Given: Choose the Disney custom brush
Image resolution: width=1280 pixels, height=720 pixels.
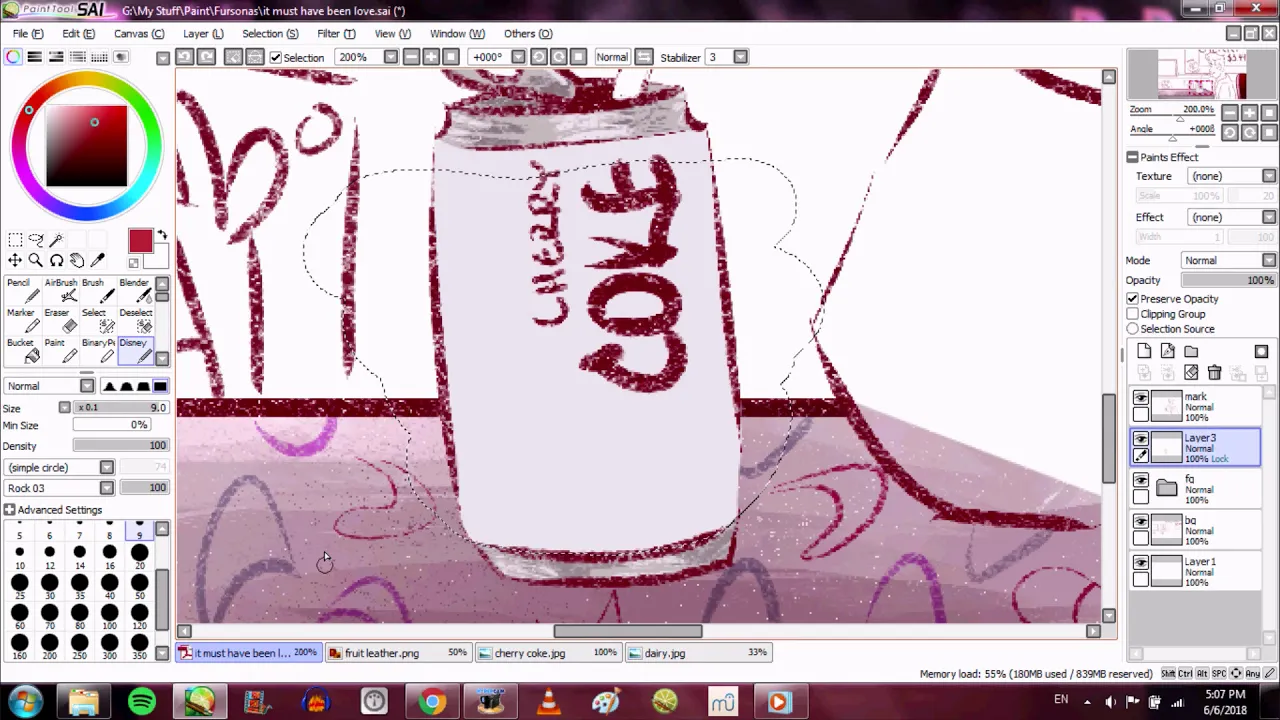Looking at the screenshot, I should pyautogui.click(x=135, y=351).
